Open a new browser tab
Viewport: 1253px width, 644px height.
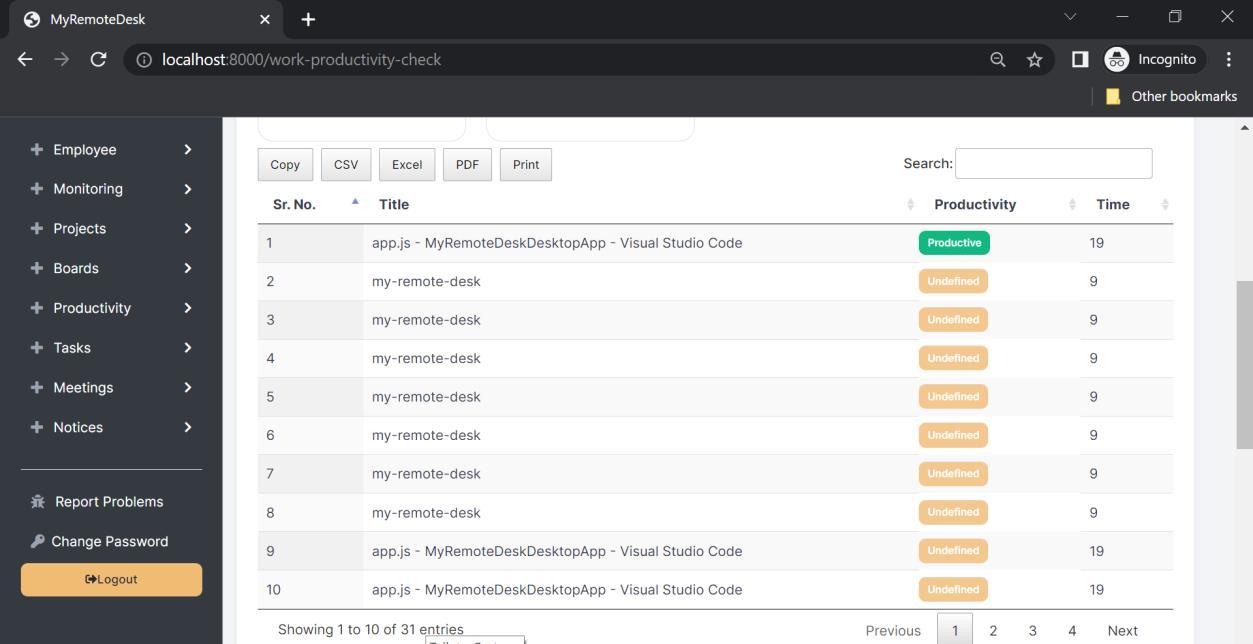click(308, 20)
